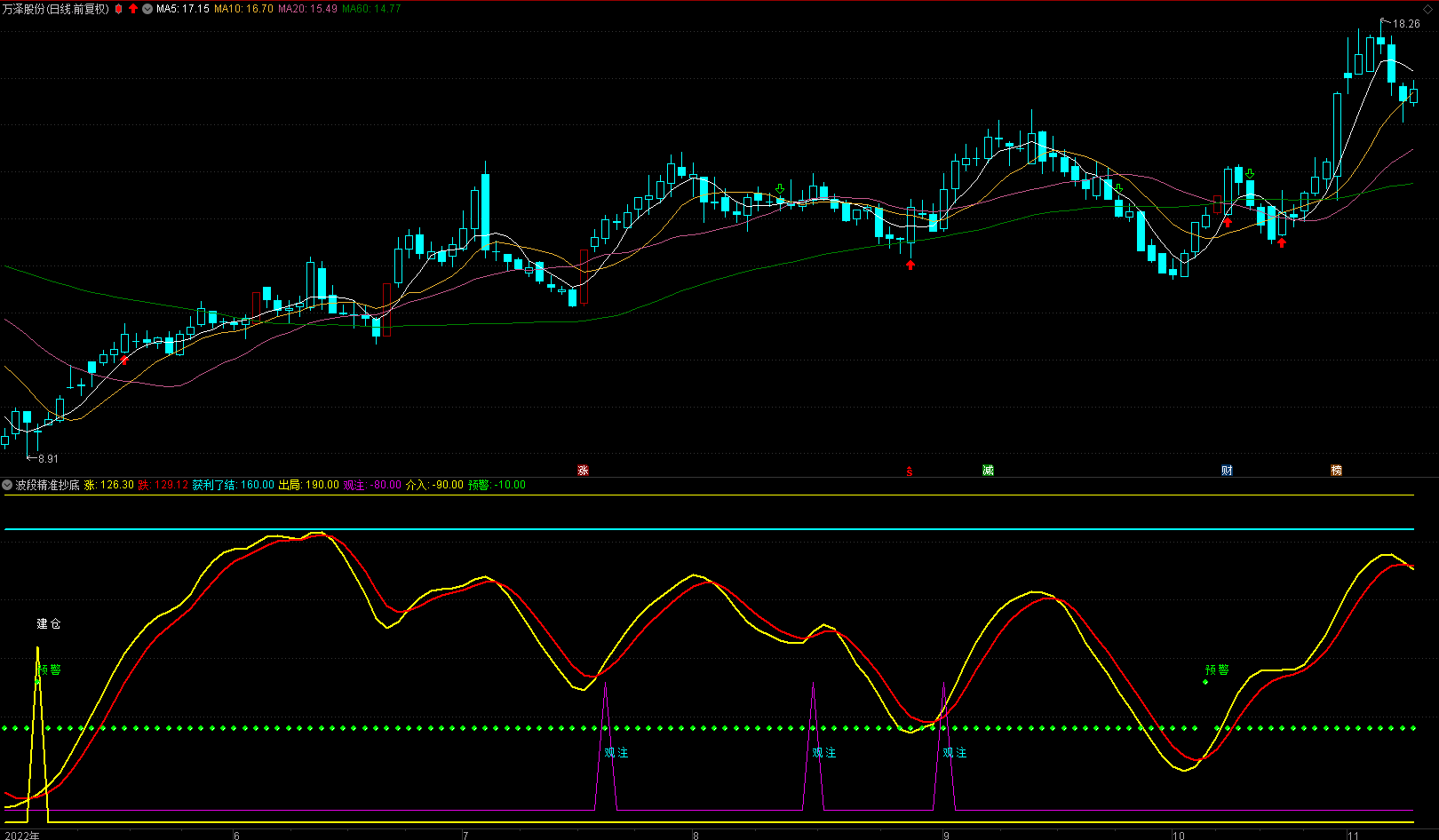Open the 波段精准抄底 indicator dropdown chevron
The height and width of the screenshot is (840, 1439).
[7, 485]
